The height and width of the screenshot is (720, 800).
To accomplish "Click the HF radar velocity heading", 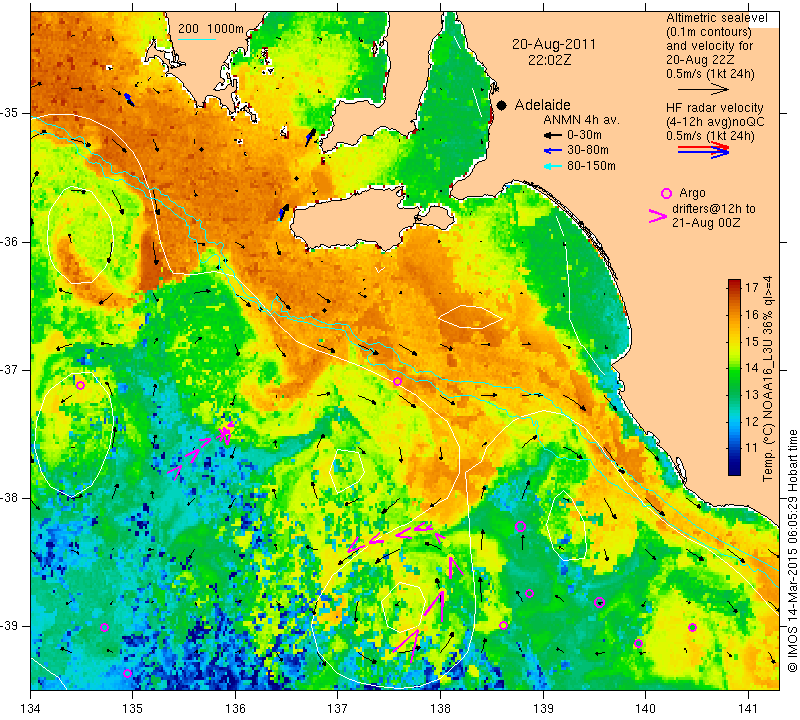I will pyautogui.click(x=714, y=108).
